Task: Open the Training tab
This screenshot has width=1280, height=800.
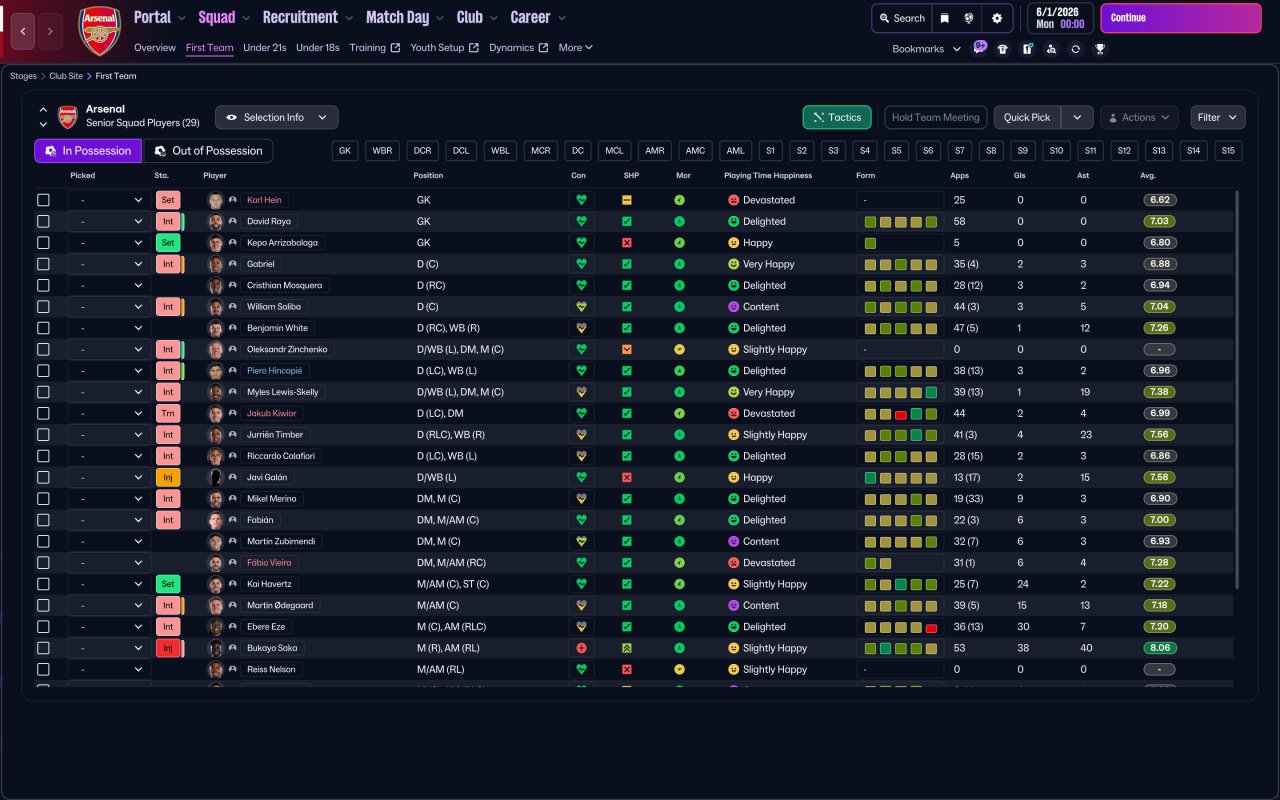Action: pos(375,48)
